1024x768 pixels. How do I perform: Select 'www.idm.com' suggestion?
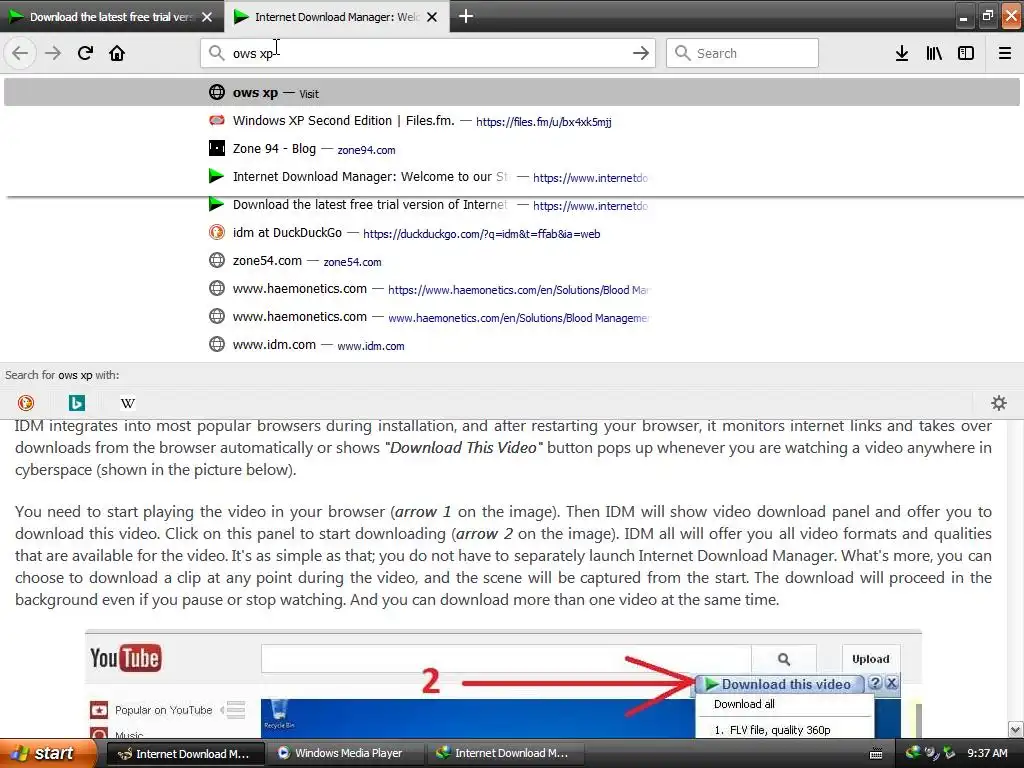click(511, 345)
